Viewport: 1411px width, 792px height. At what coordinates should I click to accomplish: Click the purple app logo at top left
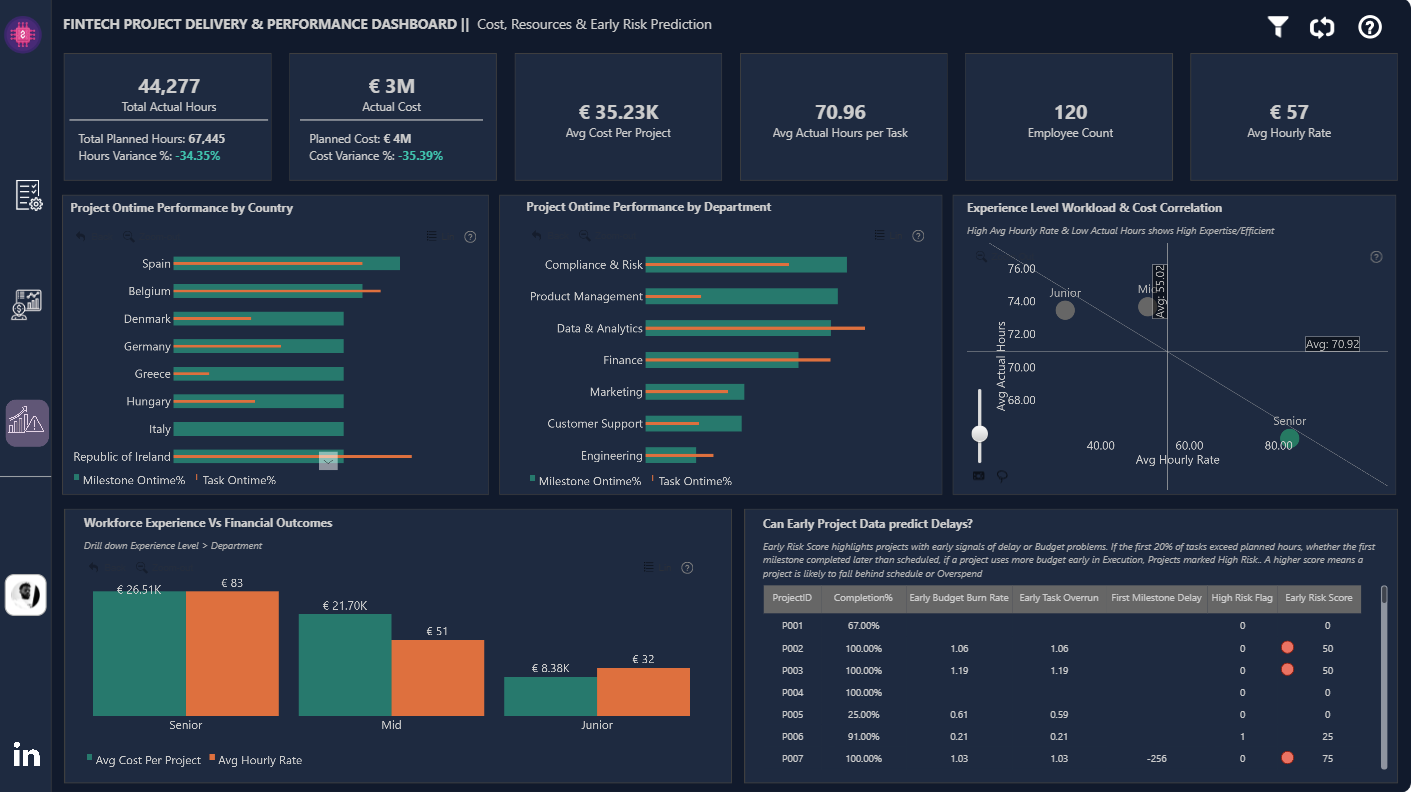22,35
